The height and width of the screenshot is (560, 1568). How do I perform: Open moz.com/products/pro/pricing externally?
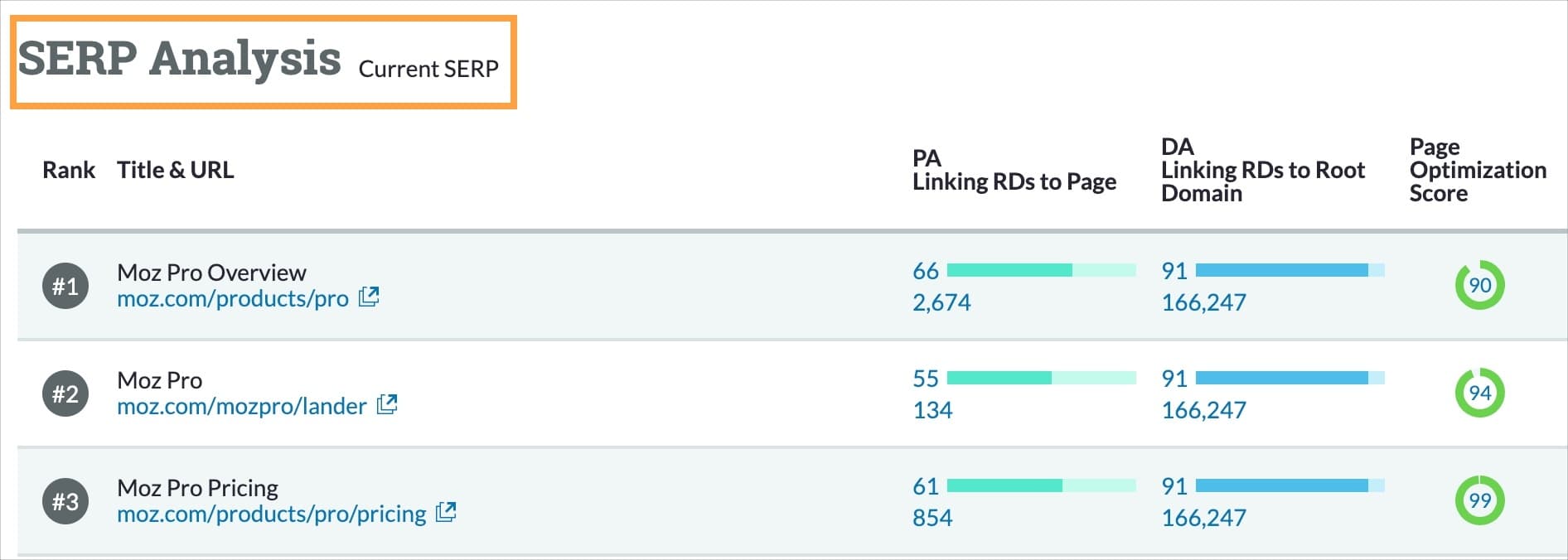pos(447,513)
